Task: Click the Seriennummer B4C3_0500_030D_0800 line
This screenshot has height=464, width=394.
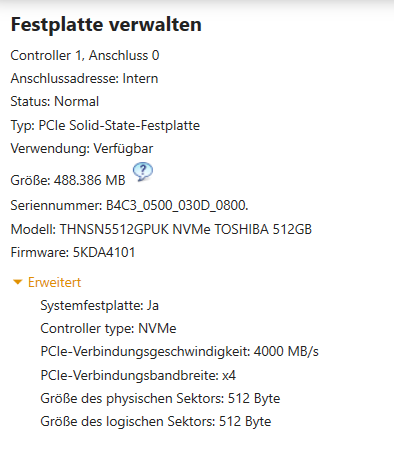Action: (x=130, y=205)
